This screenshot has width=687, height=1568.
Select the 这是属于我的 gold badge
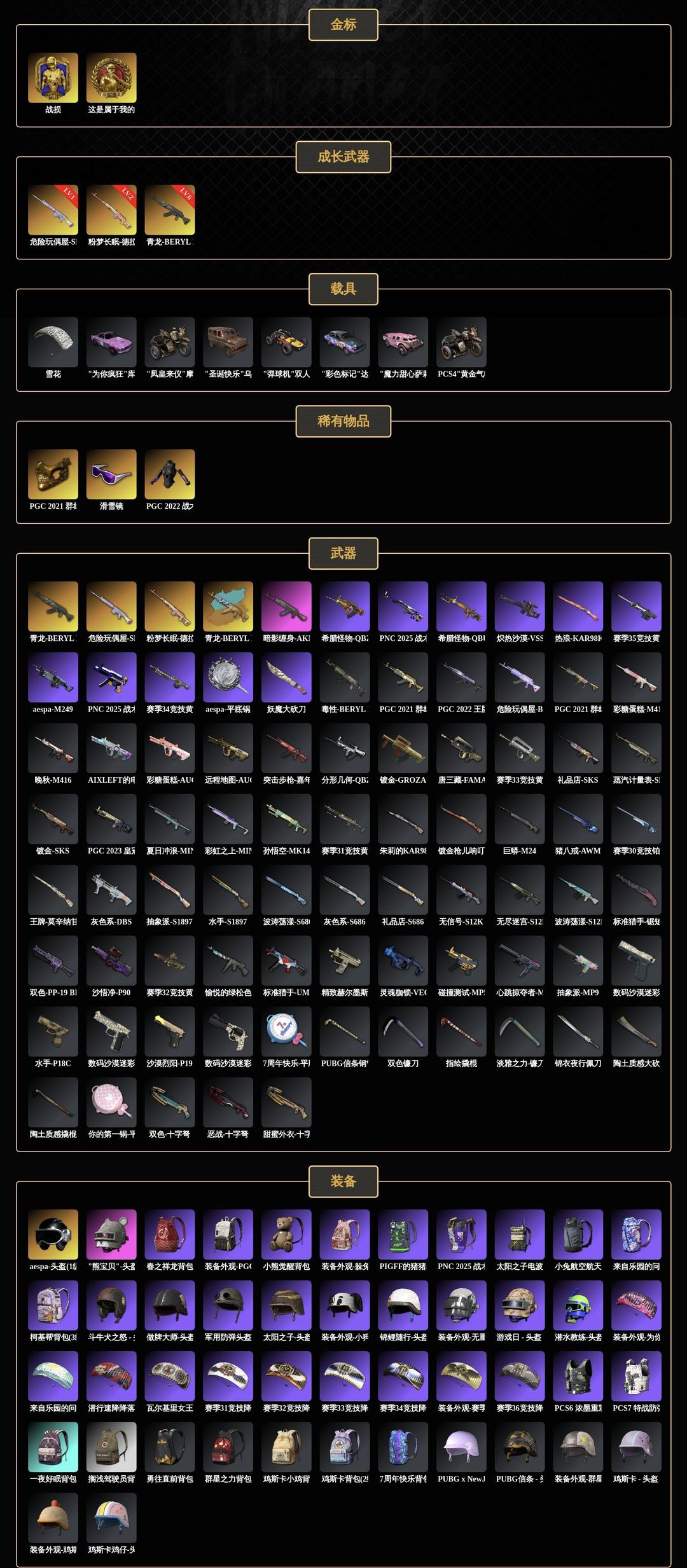[x=111, y=78]
